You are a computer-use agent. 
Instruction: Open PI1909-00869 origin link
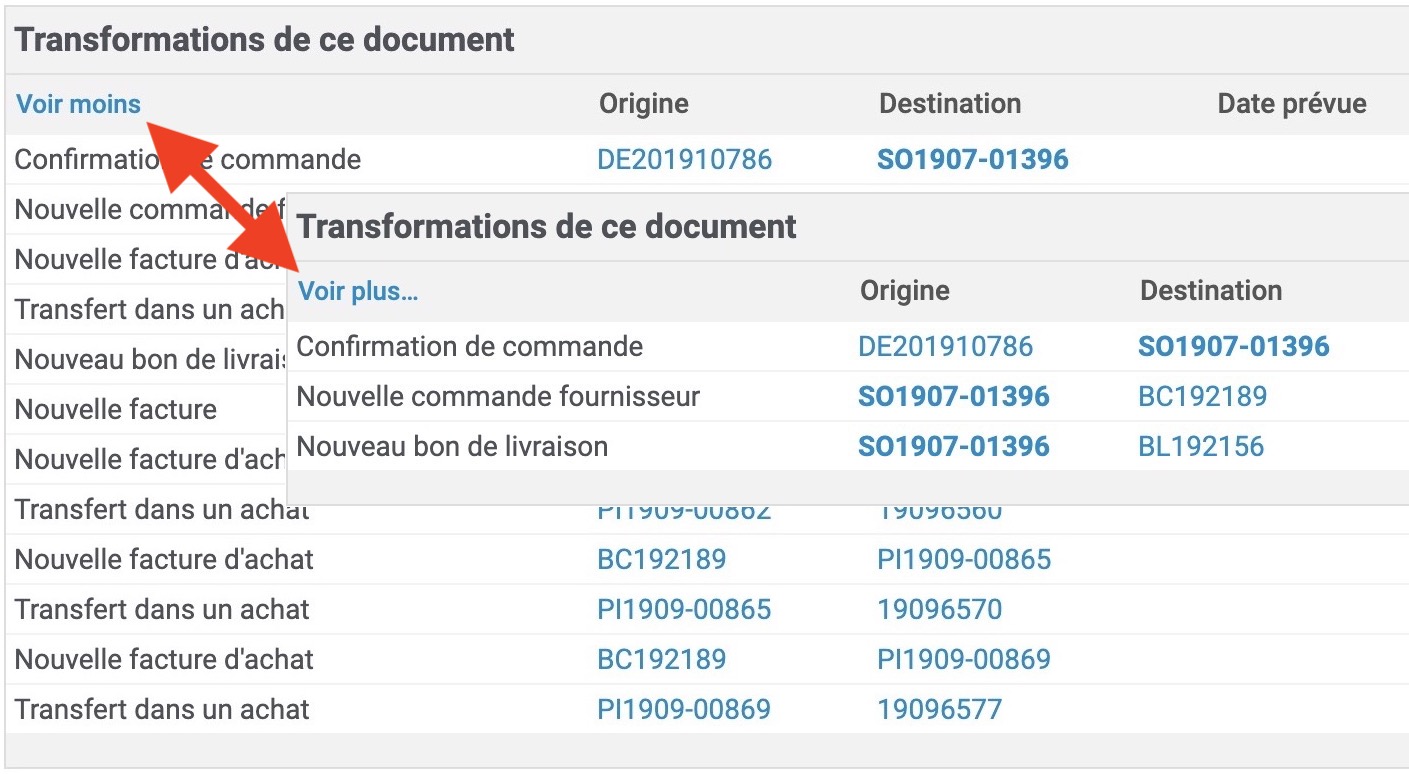(x=684, y=710)
